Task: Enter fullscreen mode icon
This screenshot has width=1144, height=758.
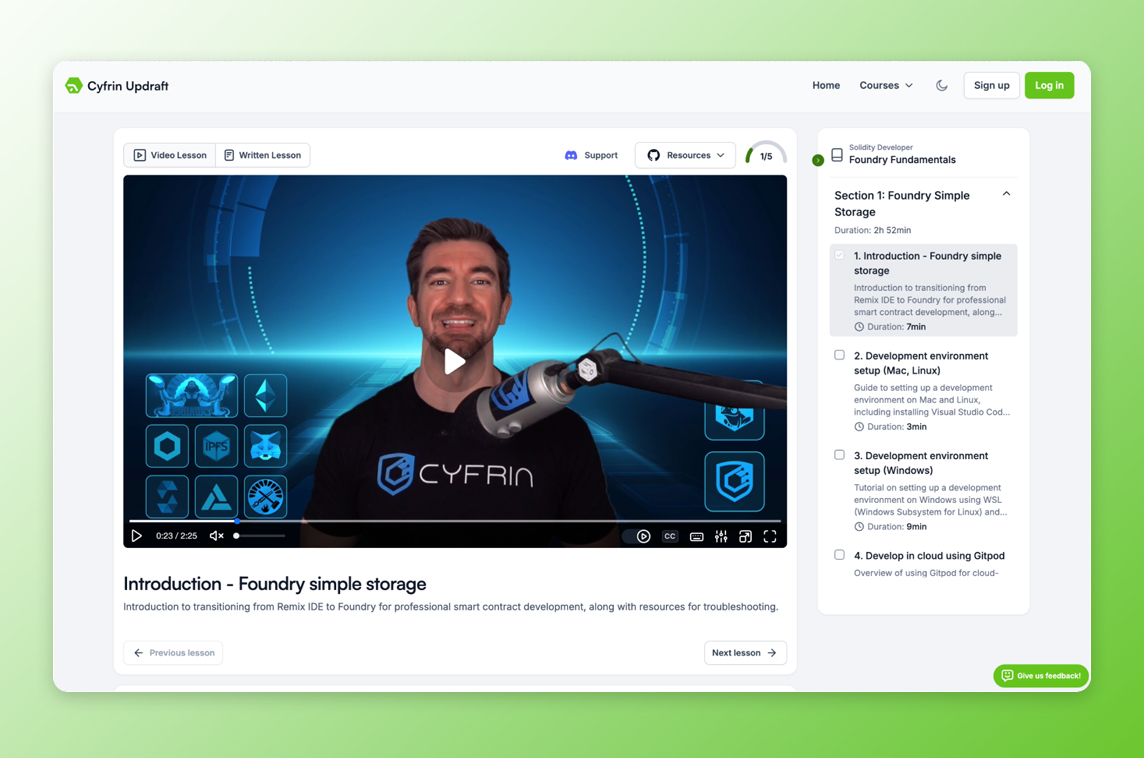Action: (770, 536)
